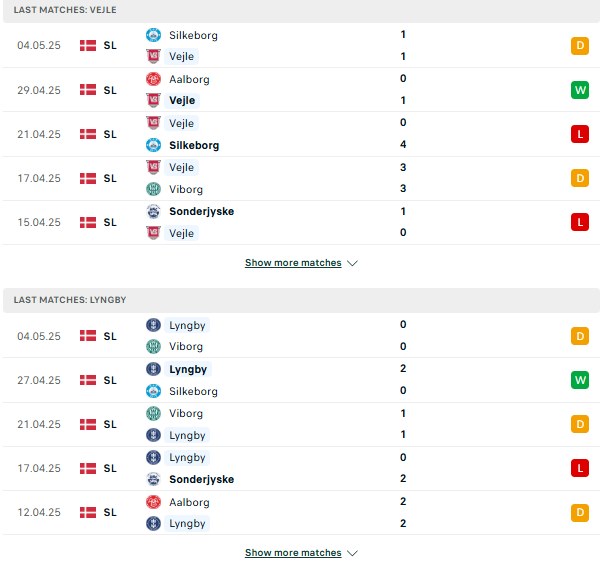This screenshot has width=601, height=568.
Task: Open the Sonderjyske team link in Lyngby 17.04.25 match
Action: coord(202,479)
